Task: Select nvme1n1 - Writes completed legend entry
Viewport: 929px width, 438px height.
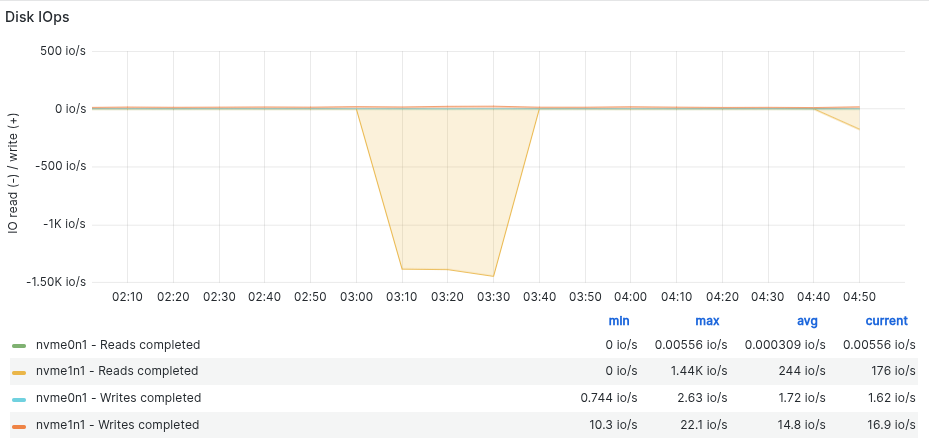Action: coord(118,425)
